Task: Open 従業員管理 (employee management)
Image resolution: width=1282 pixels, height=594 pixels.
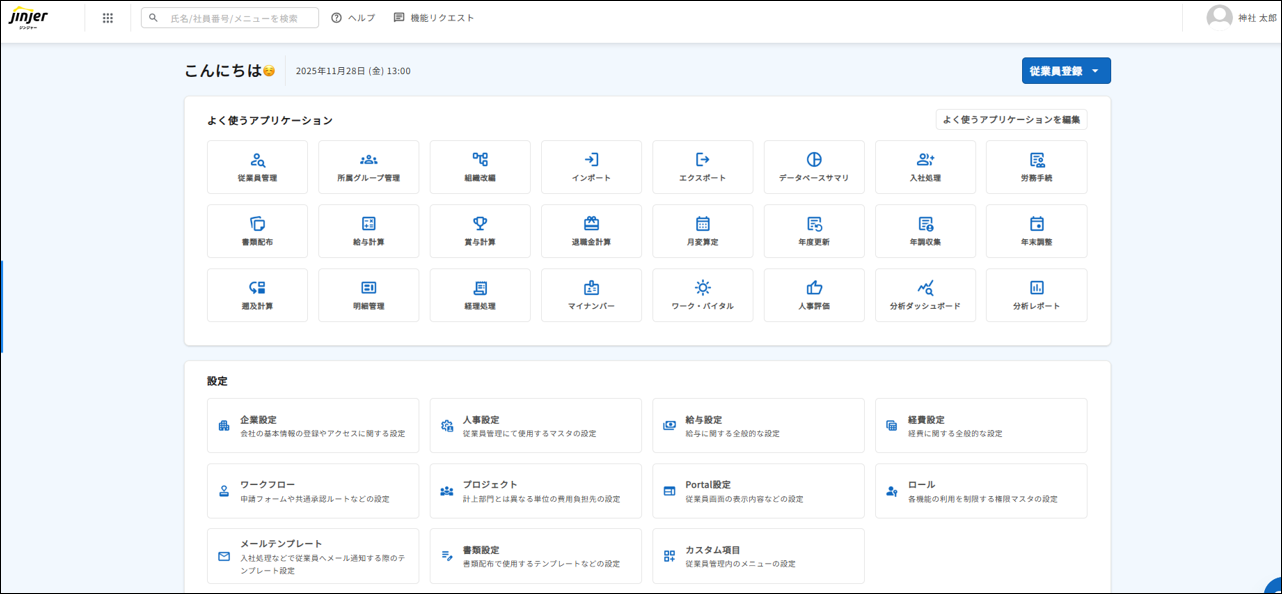Action: [x=257, y=167]
